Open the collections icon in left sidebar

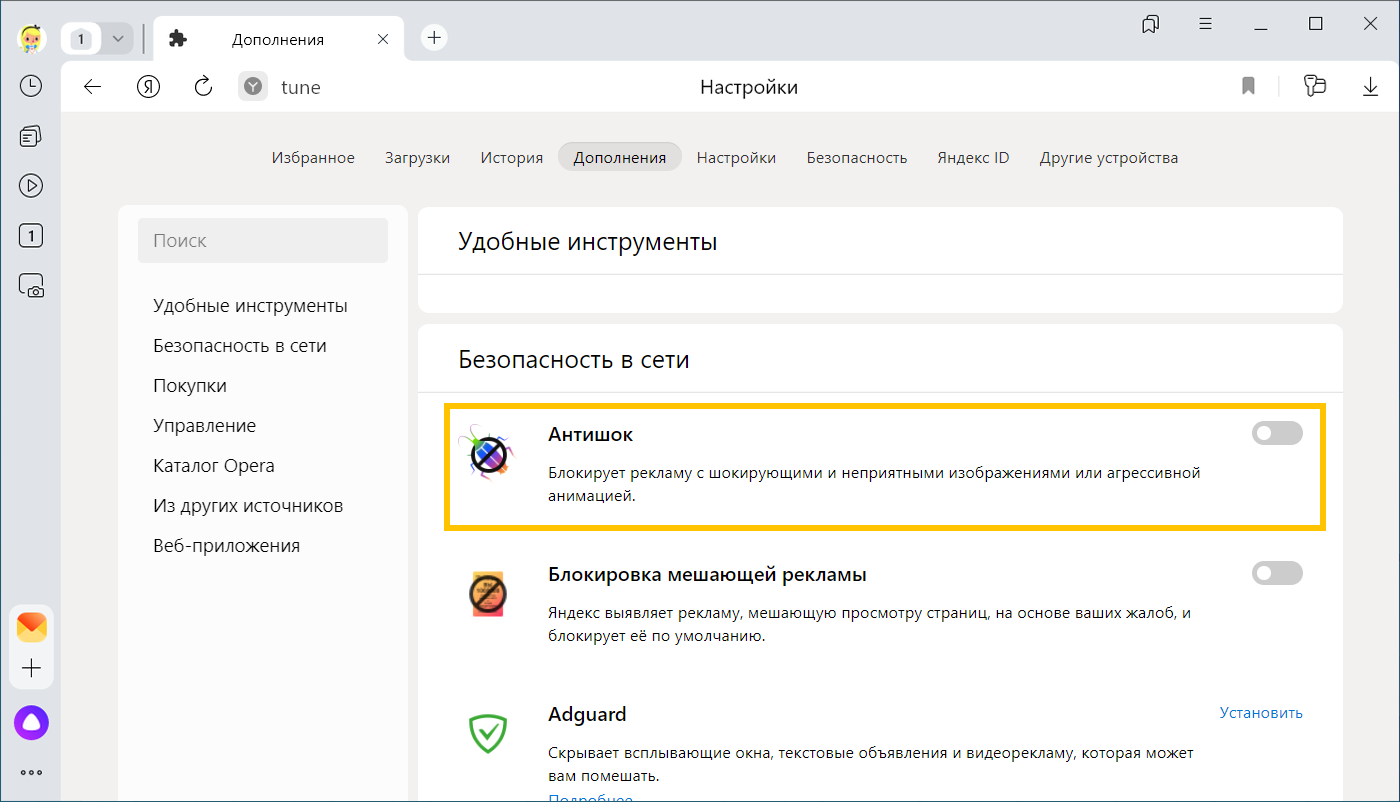31,136
